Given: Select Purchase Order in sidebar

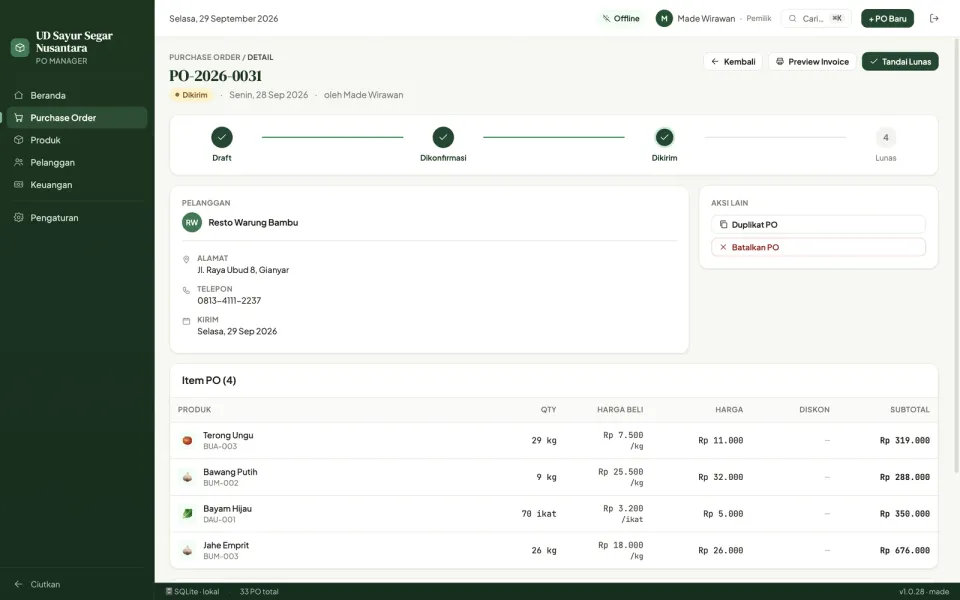Looking at the screenshot, I should click(x=77, y=118).
